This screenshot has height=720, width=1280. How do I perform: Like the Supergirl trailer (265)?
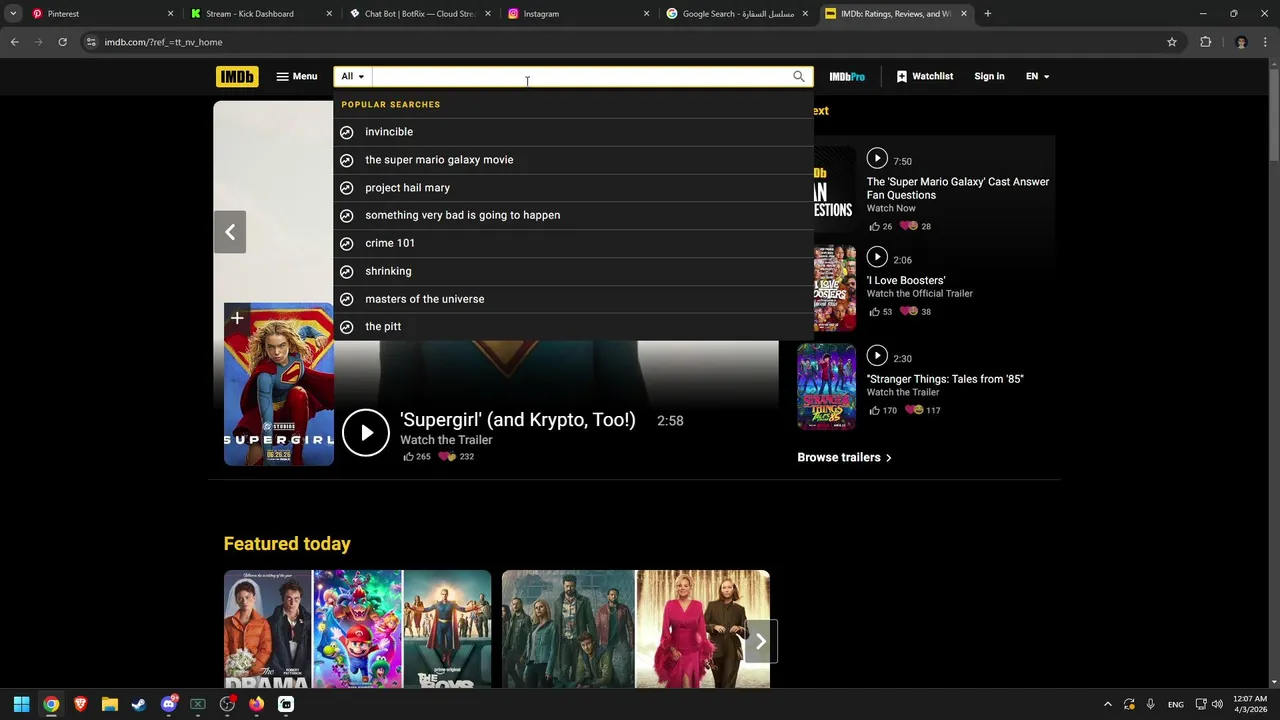point(416,457)
